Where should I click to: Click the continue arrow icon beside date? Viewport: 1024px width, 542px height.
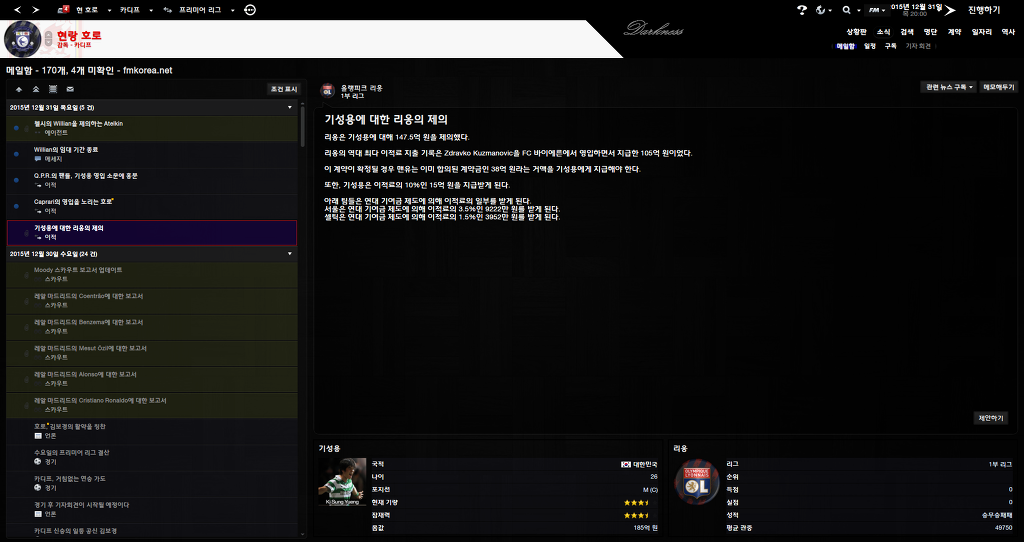pyautogui.click(x=950, y=10)
